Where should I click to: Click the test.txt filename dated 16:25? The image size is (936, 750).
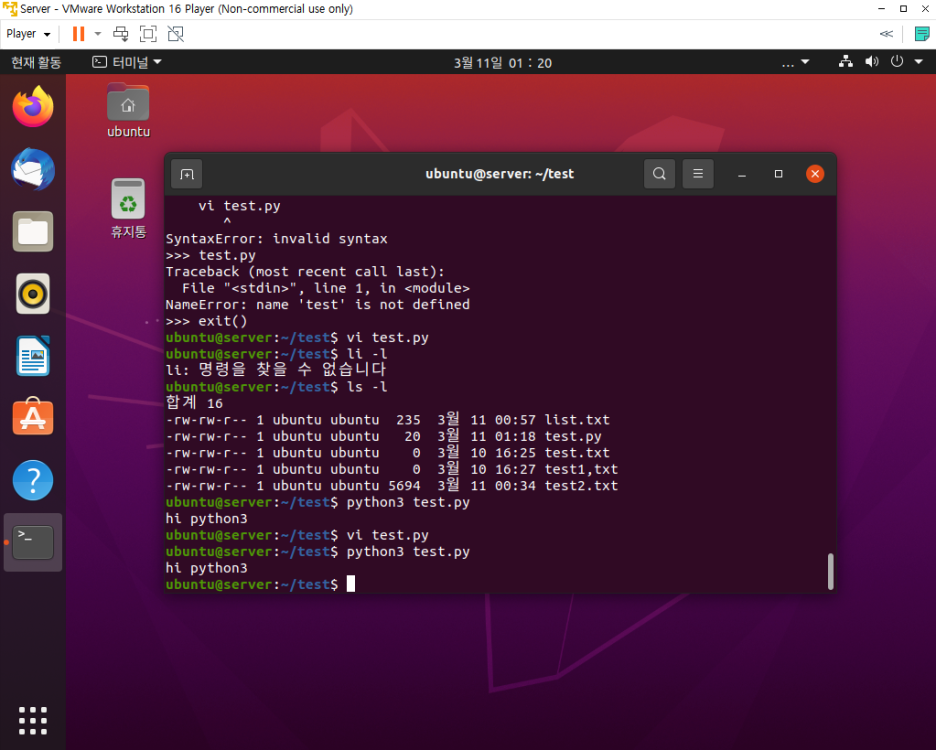pyautogui.click(x=577, y=453)
